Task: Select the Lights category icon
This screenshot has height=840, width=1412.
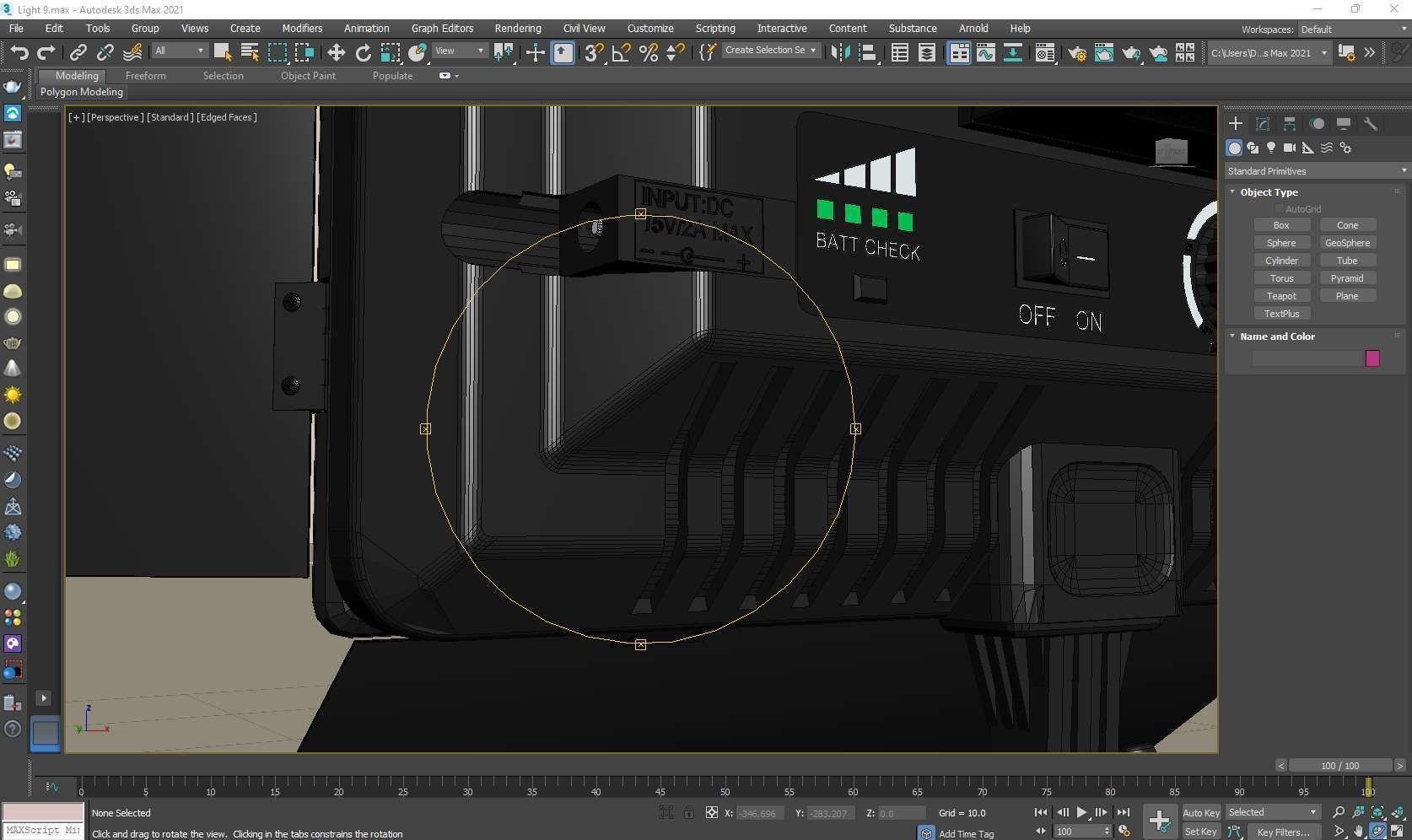Action: (1271, 148)
